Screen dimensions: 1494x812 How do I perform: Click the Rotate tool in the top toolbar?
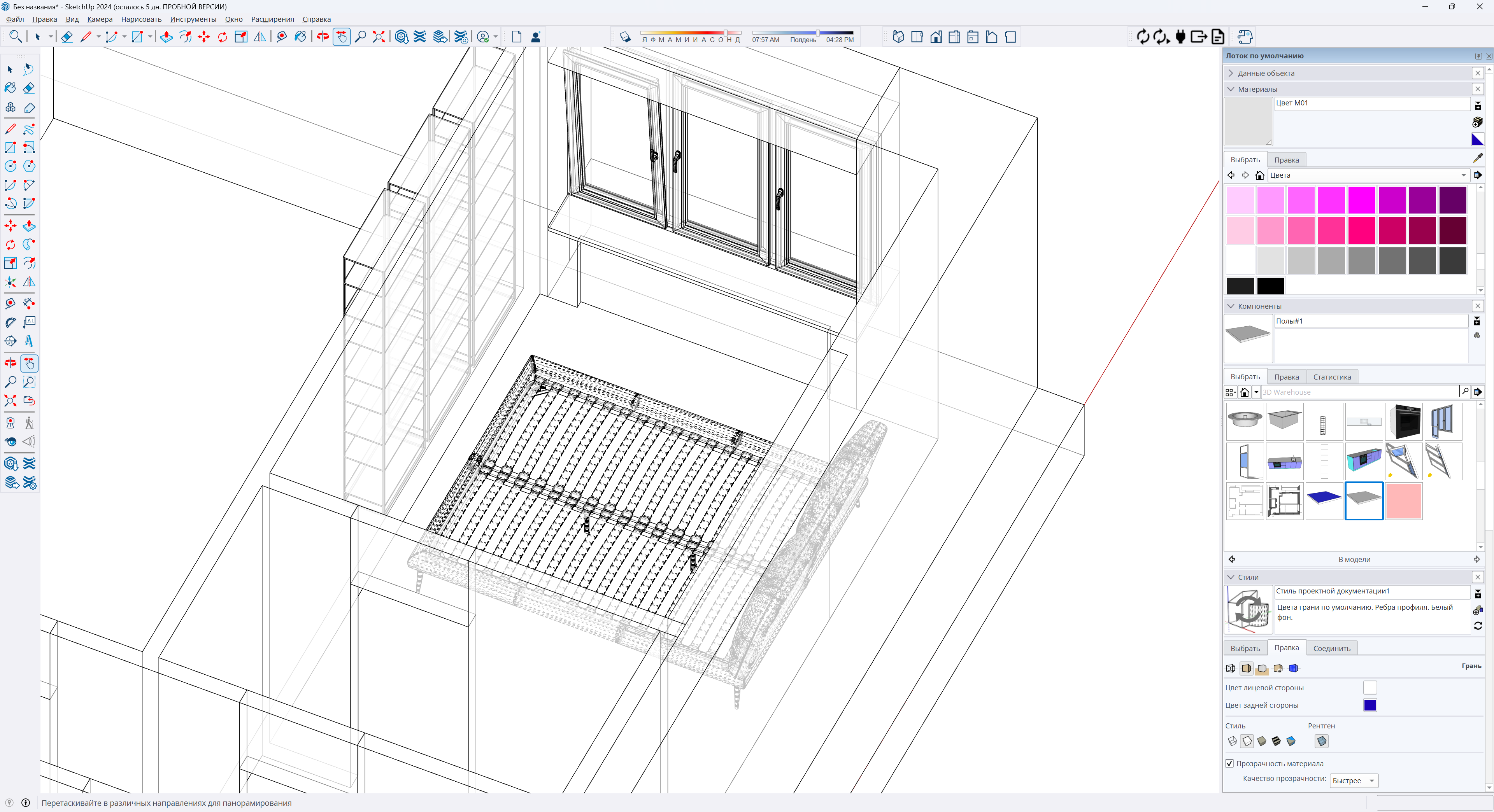tap(223, 37)
